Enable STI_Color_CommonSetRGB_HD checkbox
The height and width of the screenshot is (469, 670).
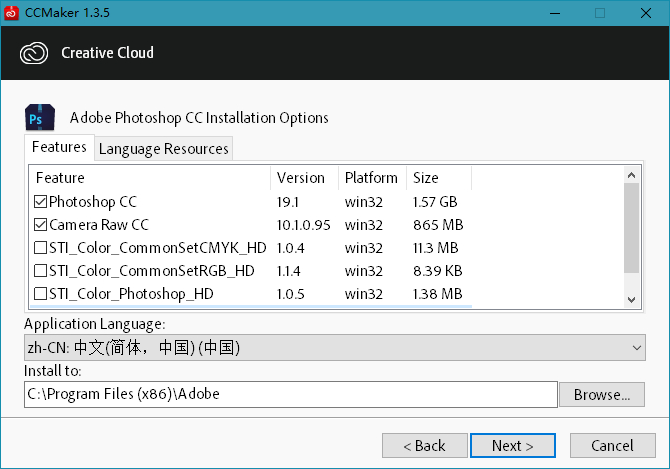(40, 271)
